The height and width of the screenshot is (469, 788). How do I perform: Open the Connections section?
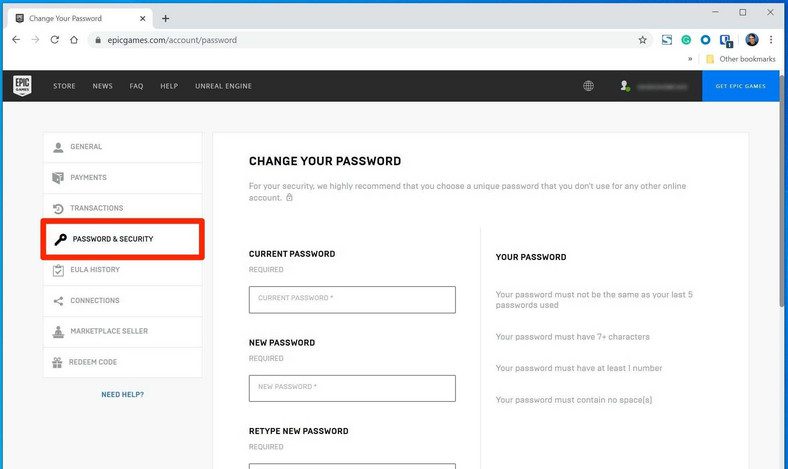coord(123,301)
